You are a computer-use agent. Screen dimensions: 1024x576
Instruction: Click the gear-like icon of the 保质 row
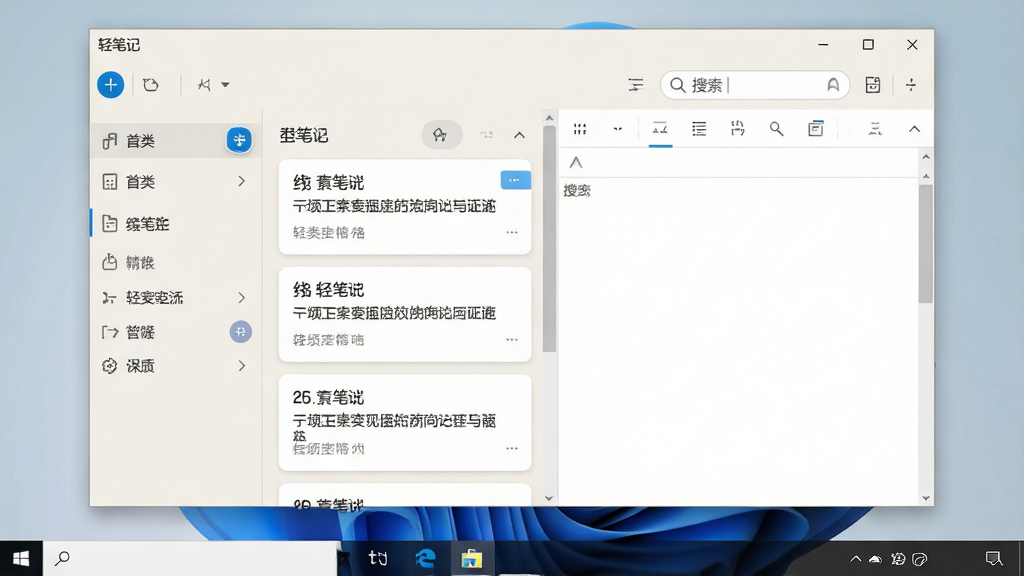tap(110, 366)
